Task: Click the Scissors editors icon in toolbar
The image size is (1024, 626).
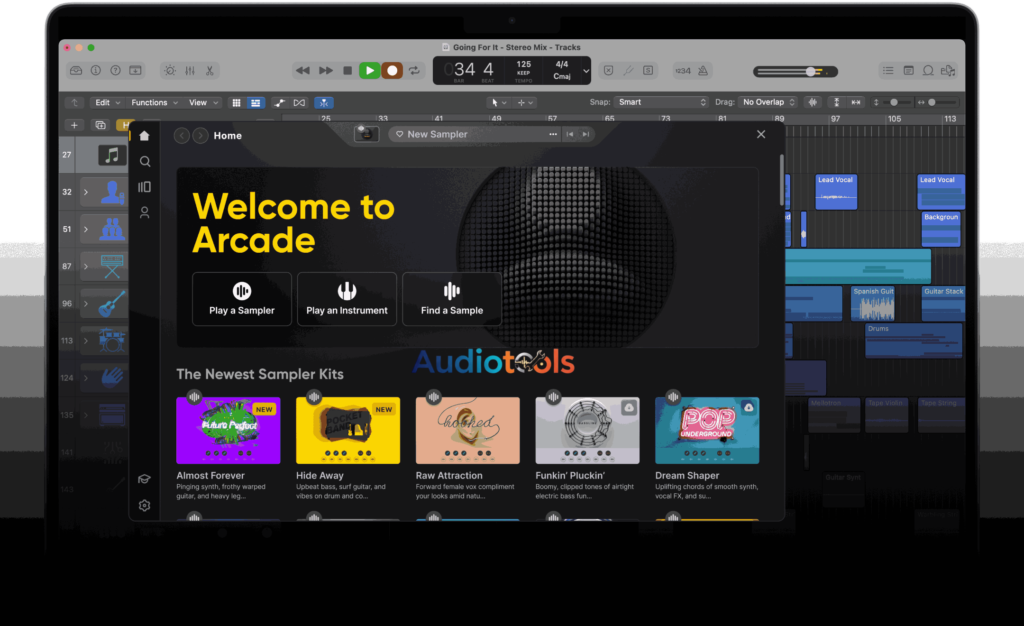Action: pos(209,71)
